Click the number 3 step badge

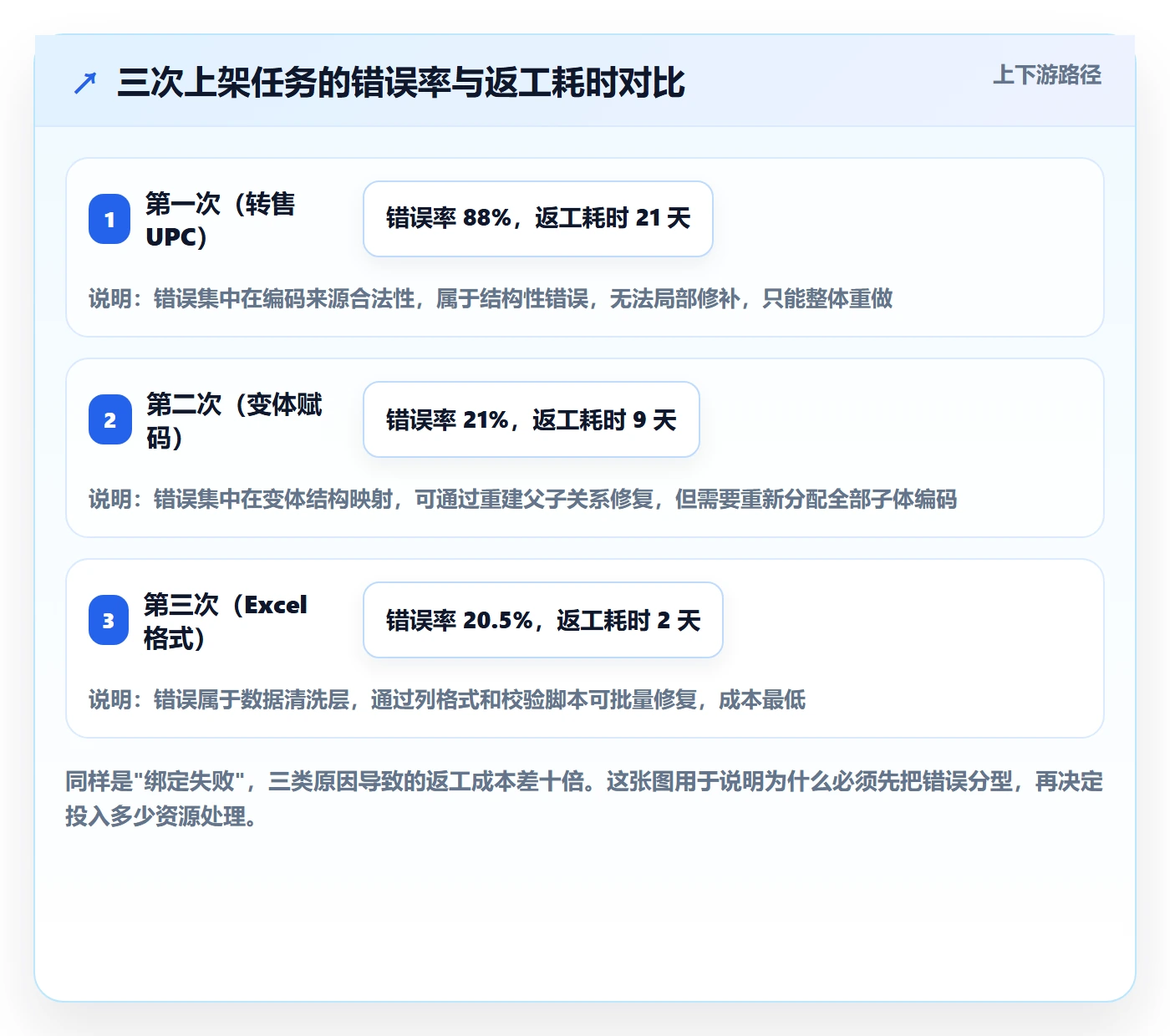109,620
